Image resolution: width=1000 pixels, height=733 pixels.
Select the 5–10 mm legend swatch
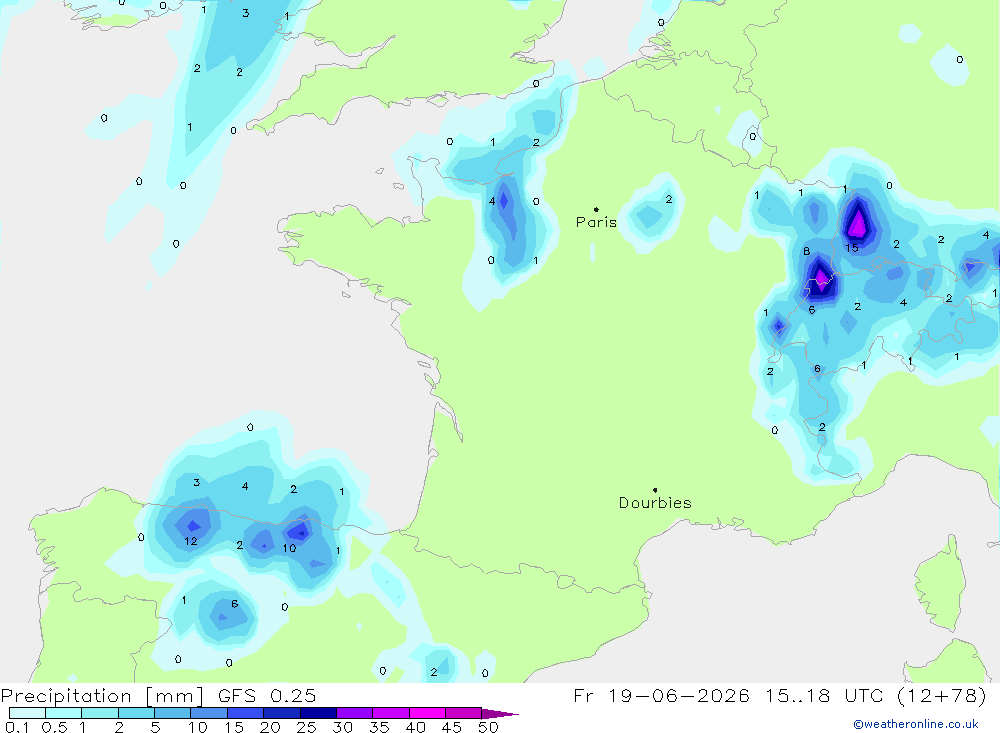173,713
